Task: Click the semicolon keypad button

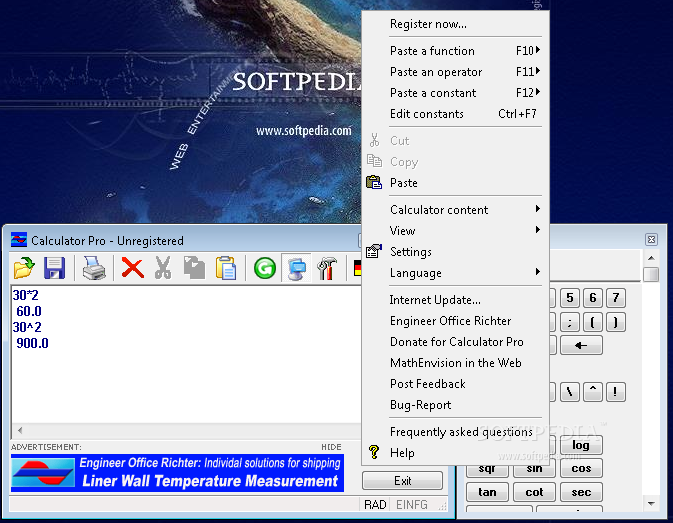Action: (570, 322)
